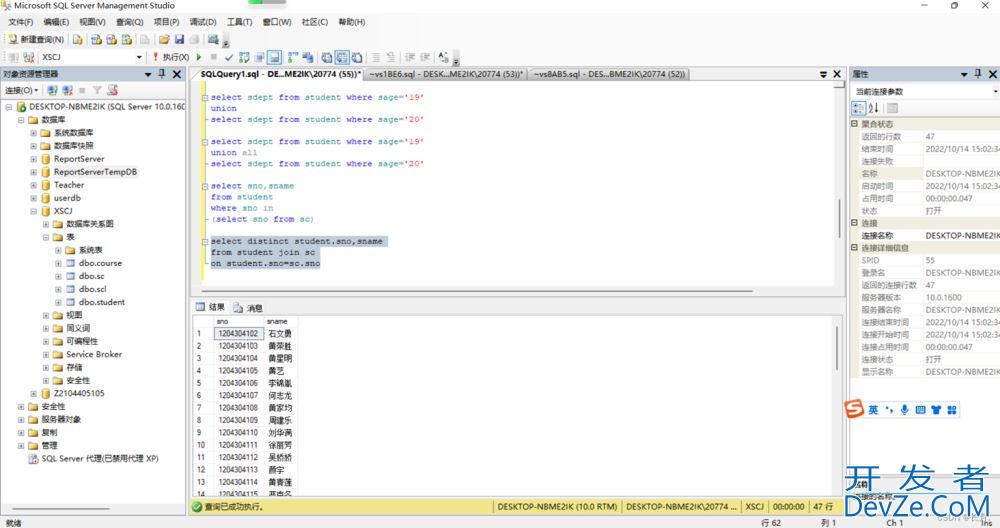Click the change connection icon beside database dropdown

(x=29, y=57)
